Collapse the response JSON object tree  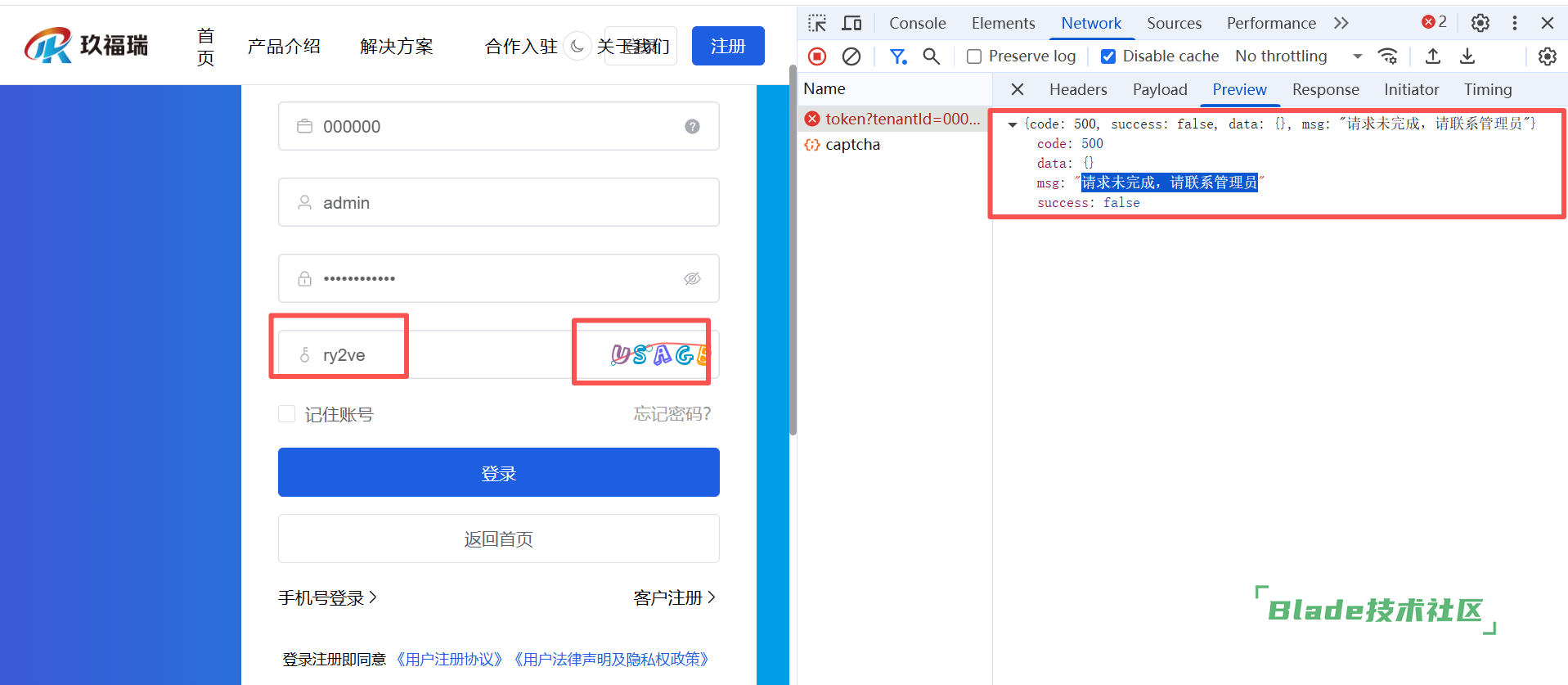tap(1013, 124)
